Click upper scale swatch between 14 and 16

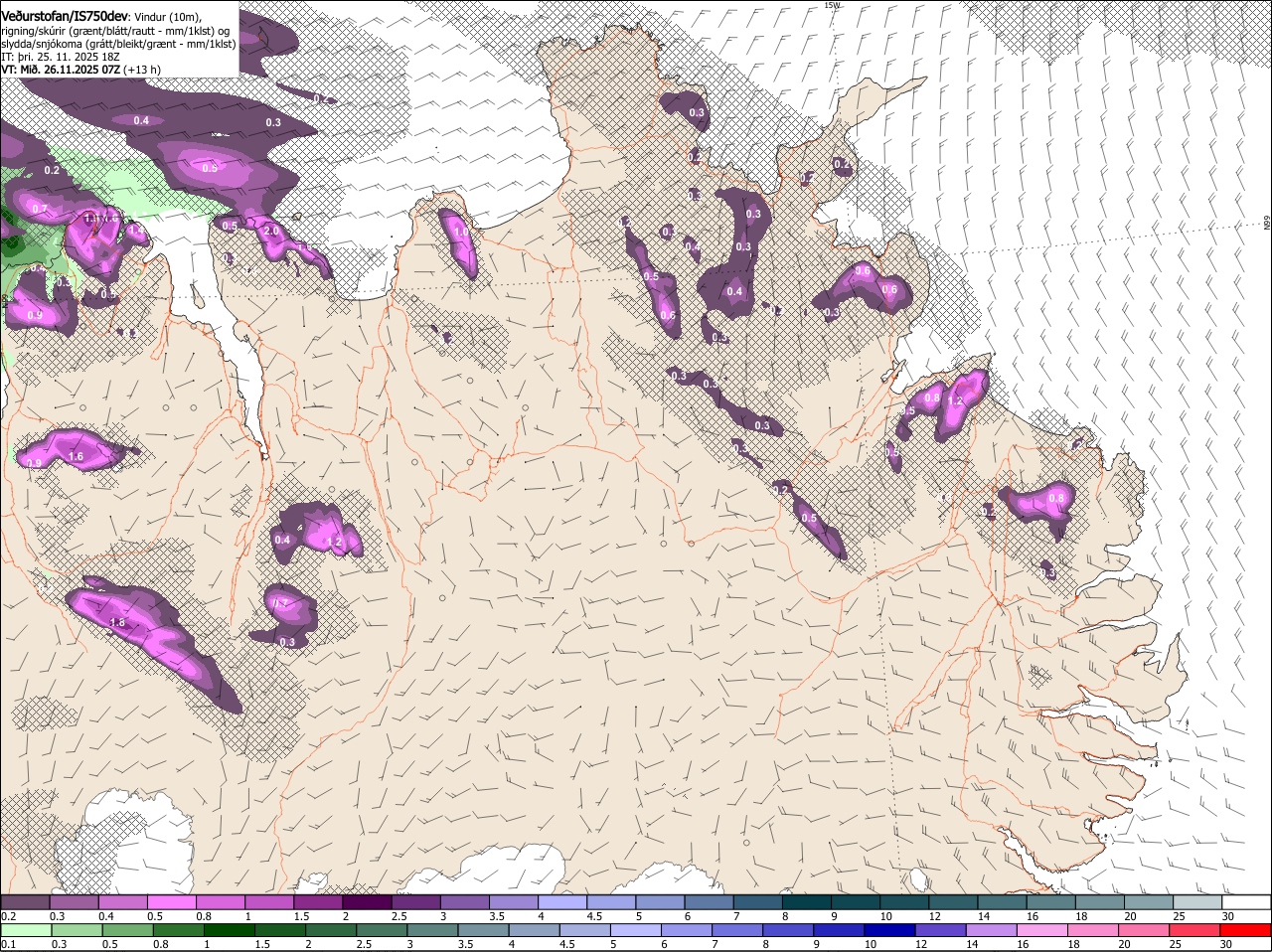click(x=1002, y=901)
